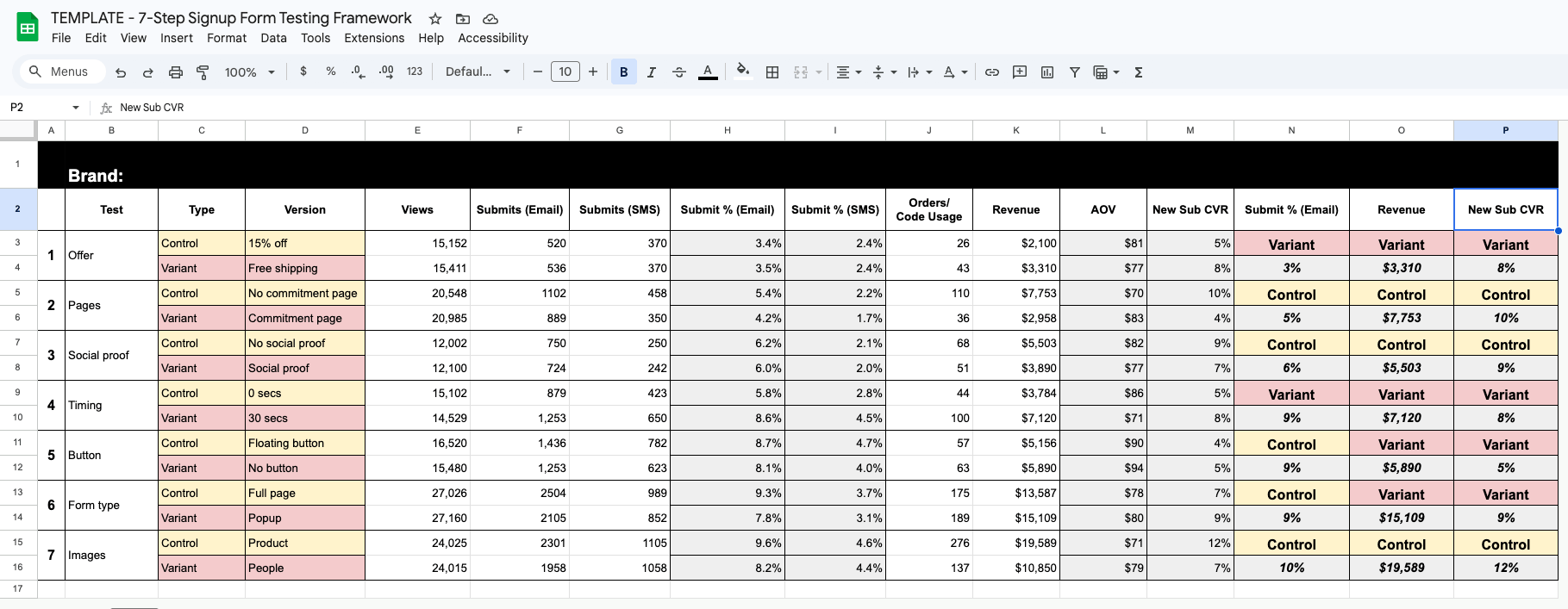
Task: Click the create filter funnel icon
Action: point(1075,72)
